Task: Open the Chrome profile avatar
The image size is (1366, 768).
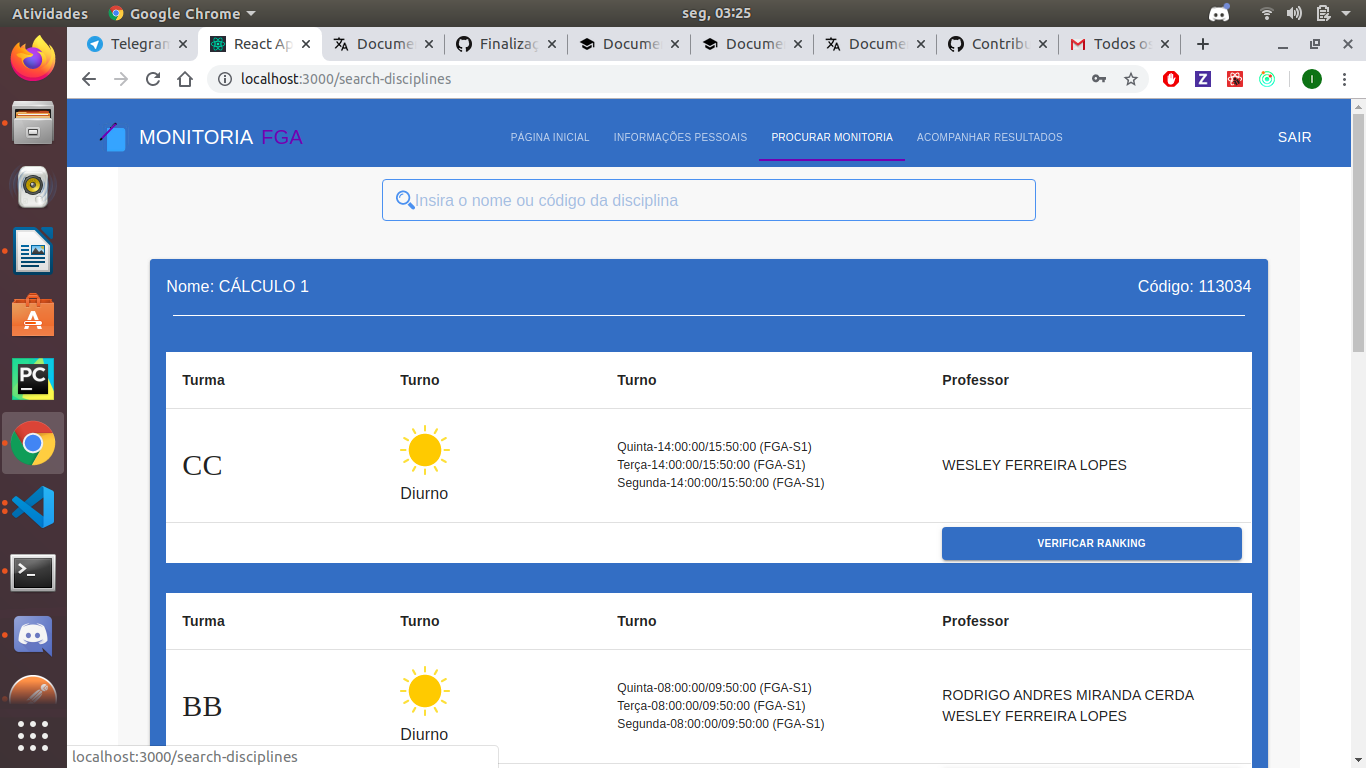Action: point(1312,79)
